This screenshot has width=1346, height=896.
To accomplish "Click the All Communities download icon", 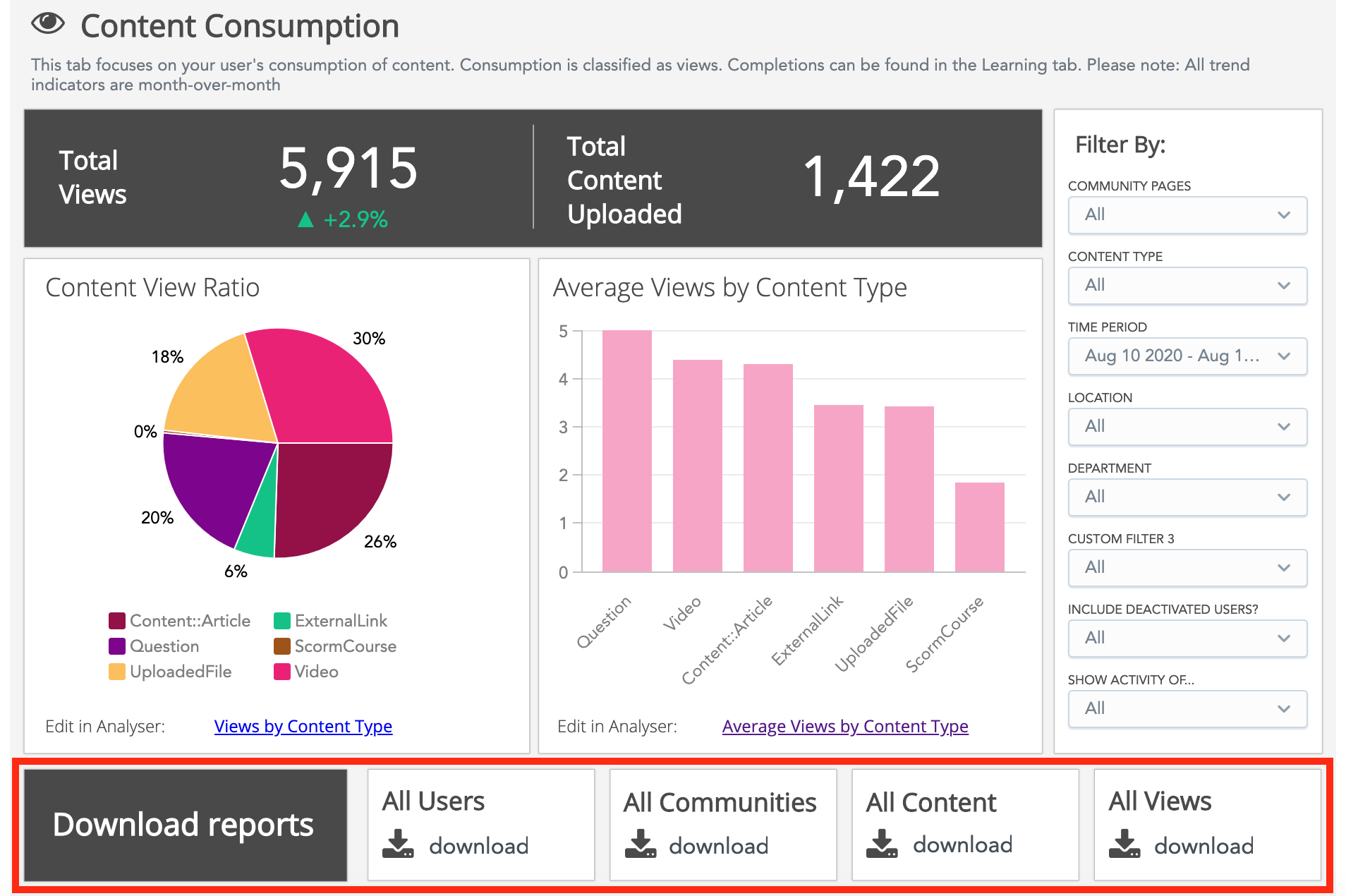I will tap(640, 844).
